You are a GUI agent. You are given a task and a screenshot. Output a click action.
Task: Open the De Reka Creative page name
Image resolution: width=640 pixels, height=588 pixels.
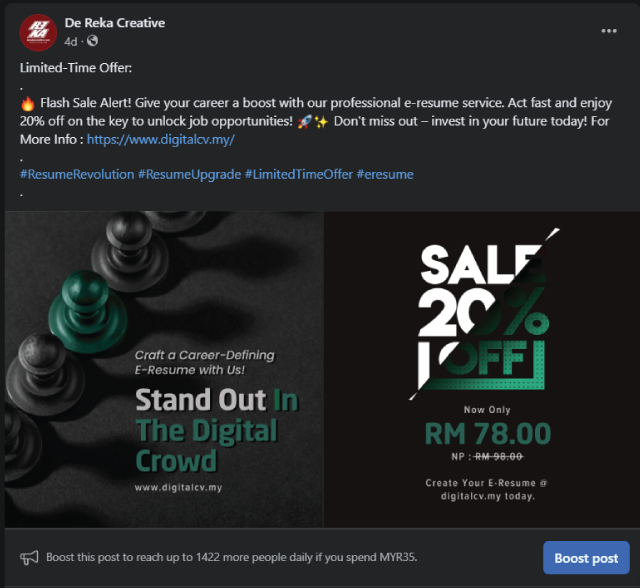pos(115,23)
